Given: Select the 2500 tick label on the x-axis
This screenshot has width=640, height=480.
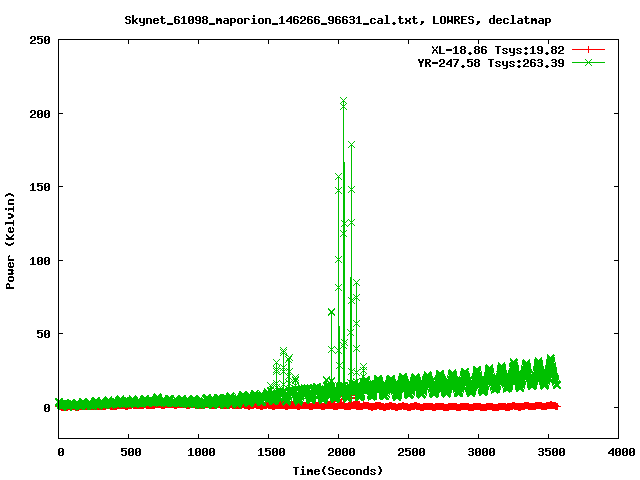Looking at the screenshot, I should pos(409,452).
